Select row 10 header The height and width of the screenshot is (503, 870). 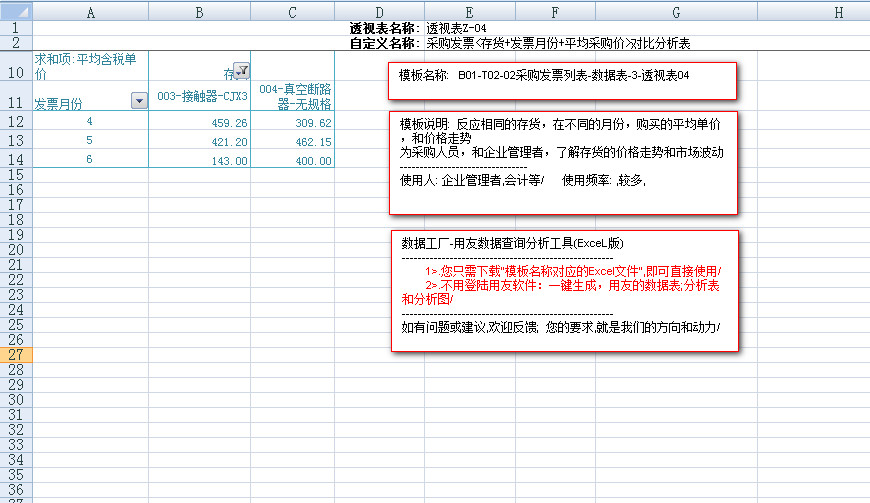click(x=16, y=72)
